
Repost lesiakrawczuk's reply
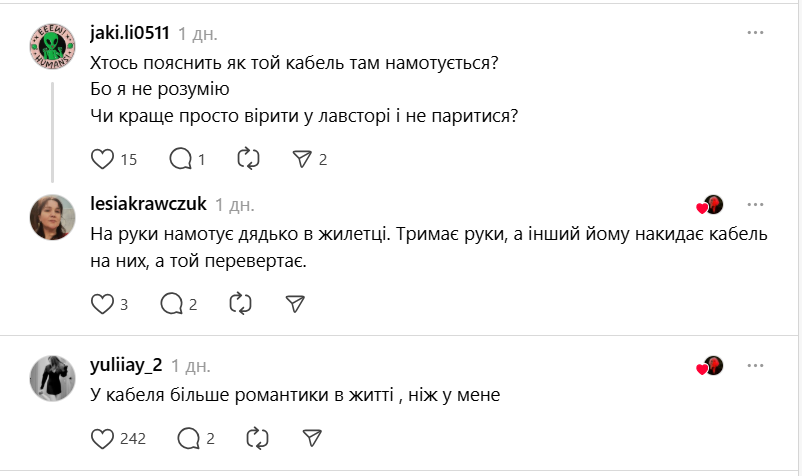240,303
